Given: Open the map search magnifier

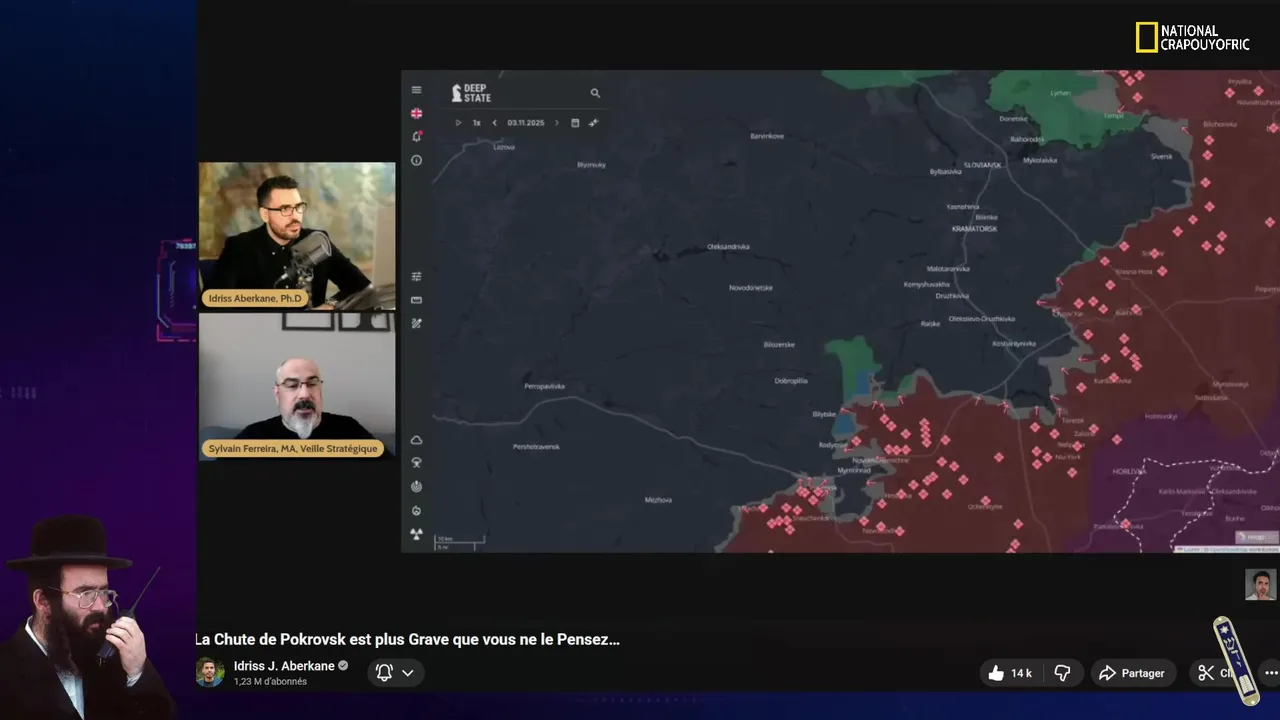Looking at the screenshot, I should tap(595, 93).
